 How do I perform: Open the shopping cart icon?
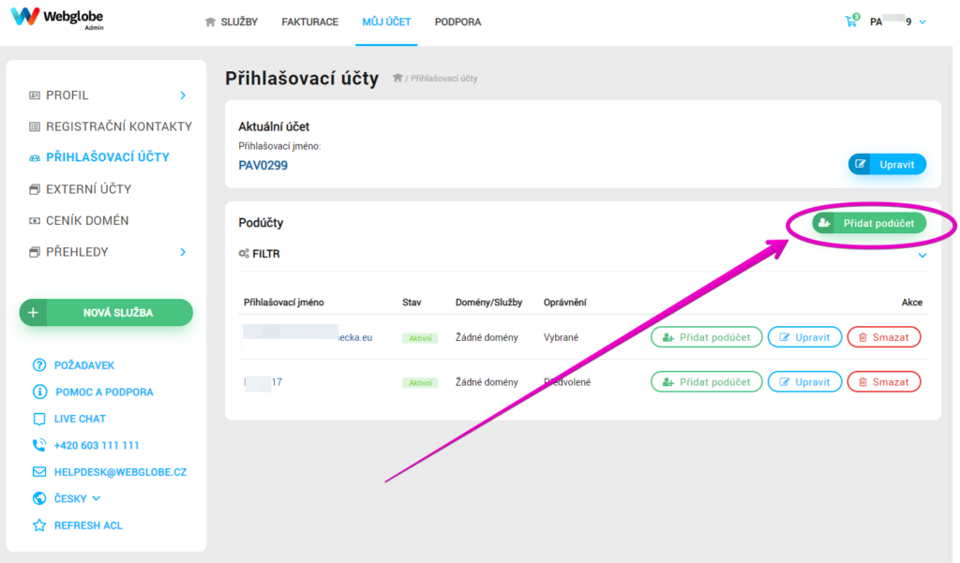click(852, 21)
